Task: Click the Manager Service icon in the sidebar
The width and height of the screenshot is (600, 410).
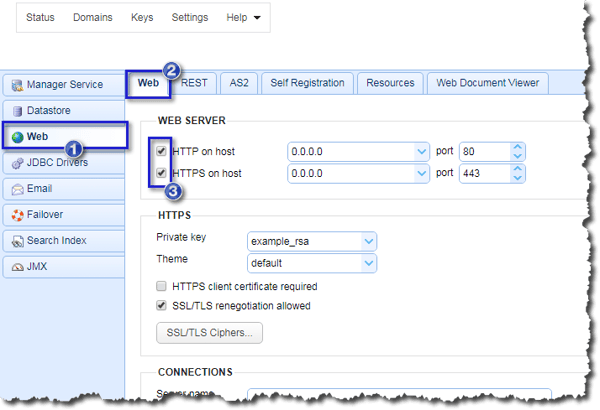Action: coord(17,85)
